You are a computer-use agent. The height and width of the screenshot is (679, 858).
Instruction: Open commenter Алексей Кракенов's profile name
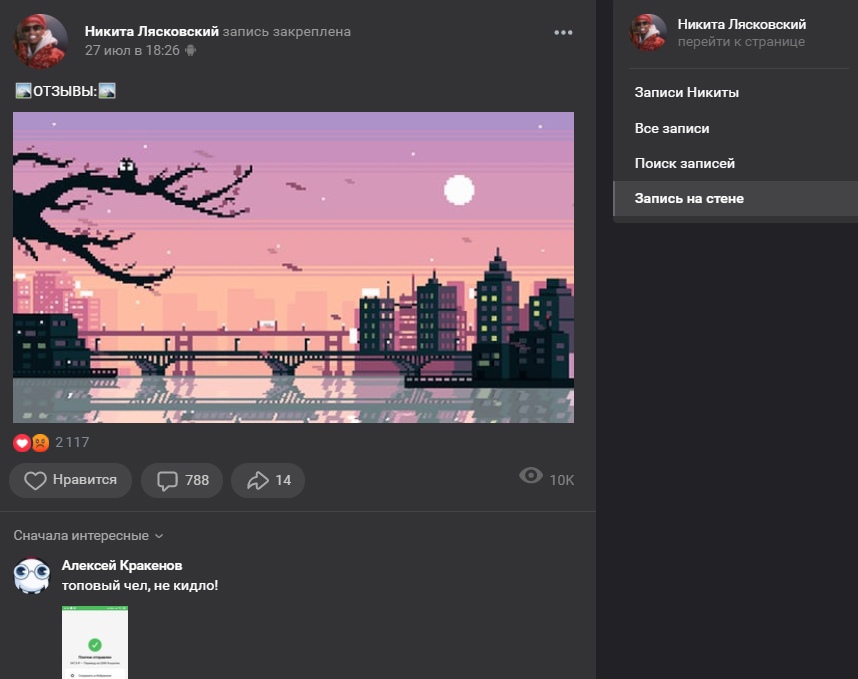[x=122, y=565]
